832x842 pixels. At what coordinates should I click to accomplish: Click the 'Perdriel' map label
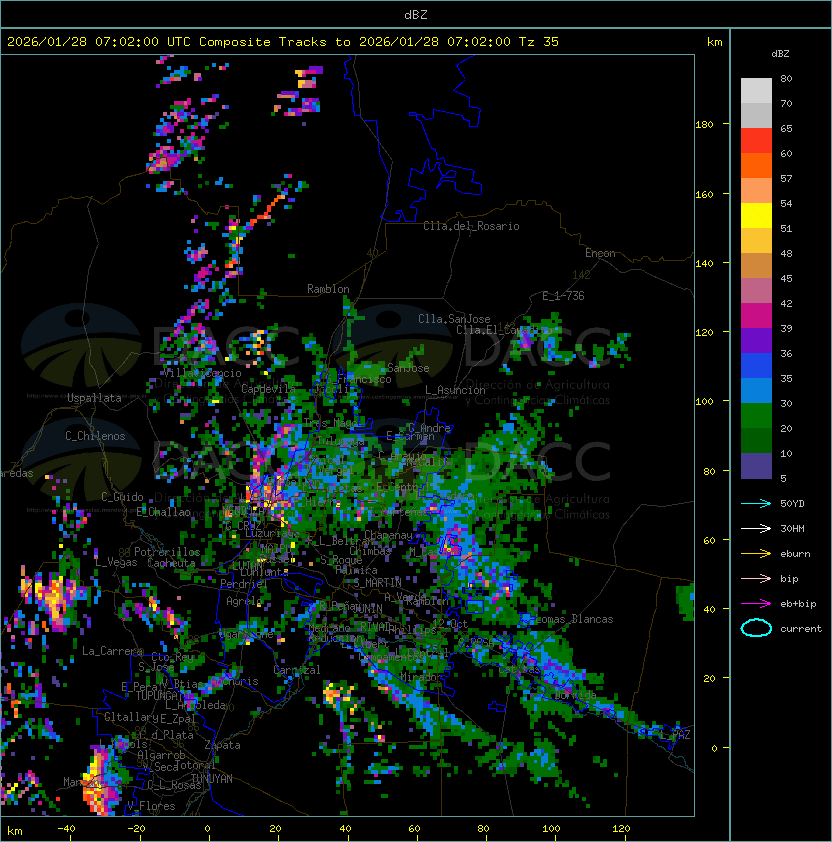(x=243, y=583)
